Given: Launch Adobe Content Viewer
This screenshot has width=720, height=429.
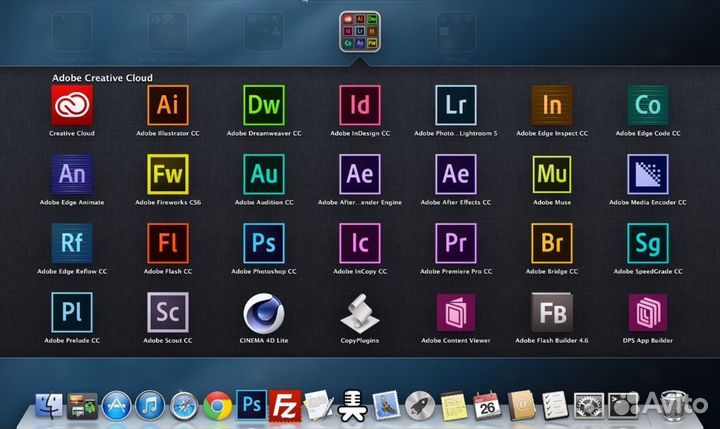Looking at the screenshot, I should pos(456,313).
